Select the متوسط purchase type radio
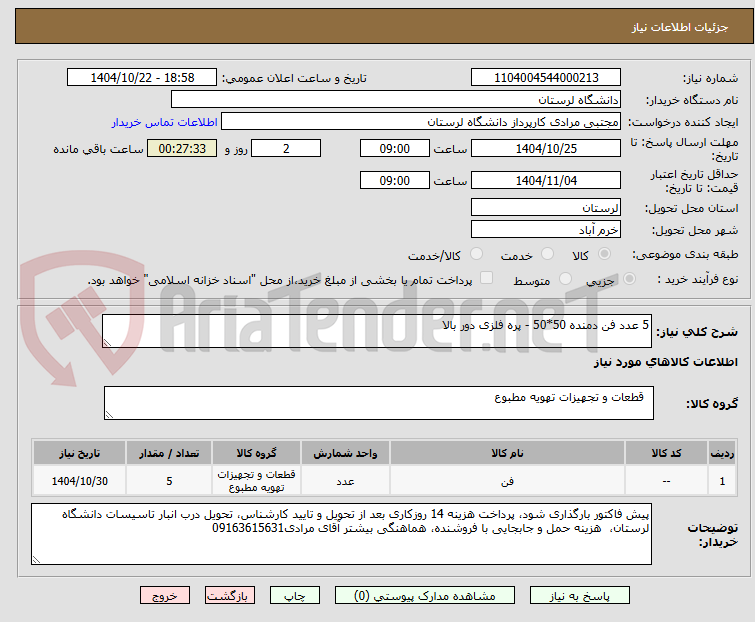Viewport: 755px width, 622px height. tap(565, 279)
